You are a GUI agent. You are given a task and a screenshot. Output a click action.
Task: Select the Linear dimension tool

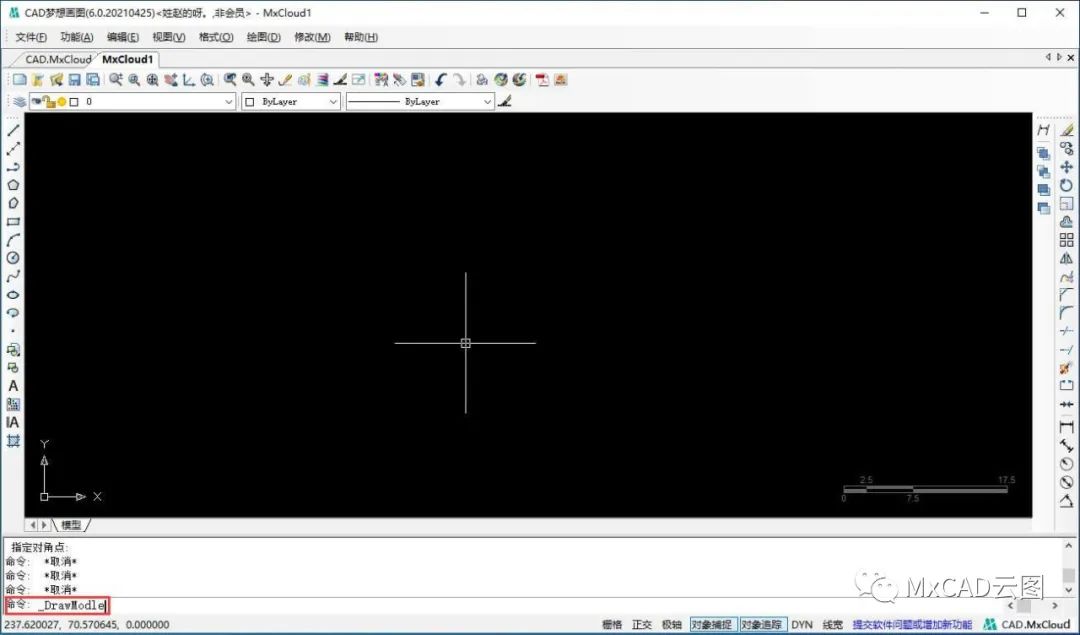(x=1066, y=427)
